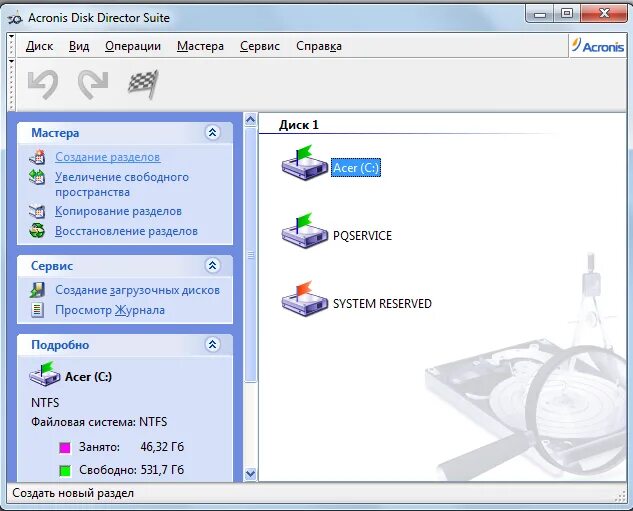Click the Acer (C:) partition drive icon
The height and width of the screenshot is (511, 633).
305,163
